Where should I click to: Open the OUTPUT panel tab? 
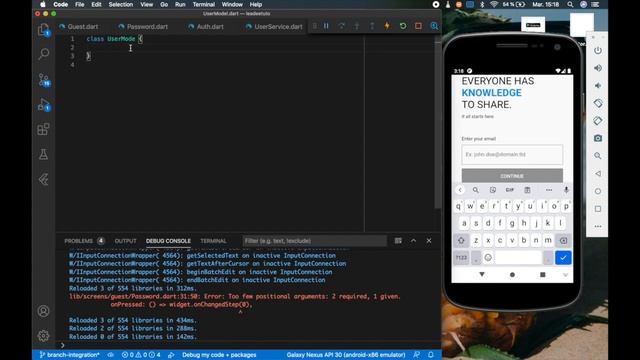point(125,241)
